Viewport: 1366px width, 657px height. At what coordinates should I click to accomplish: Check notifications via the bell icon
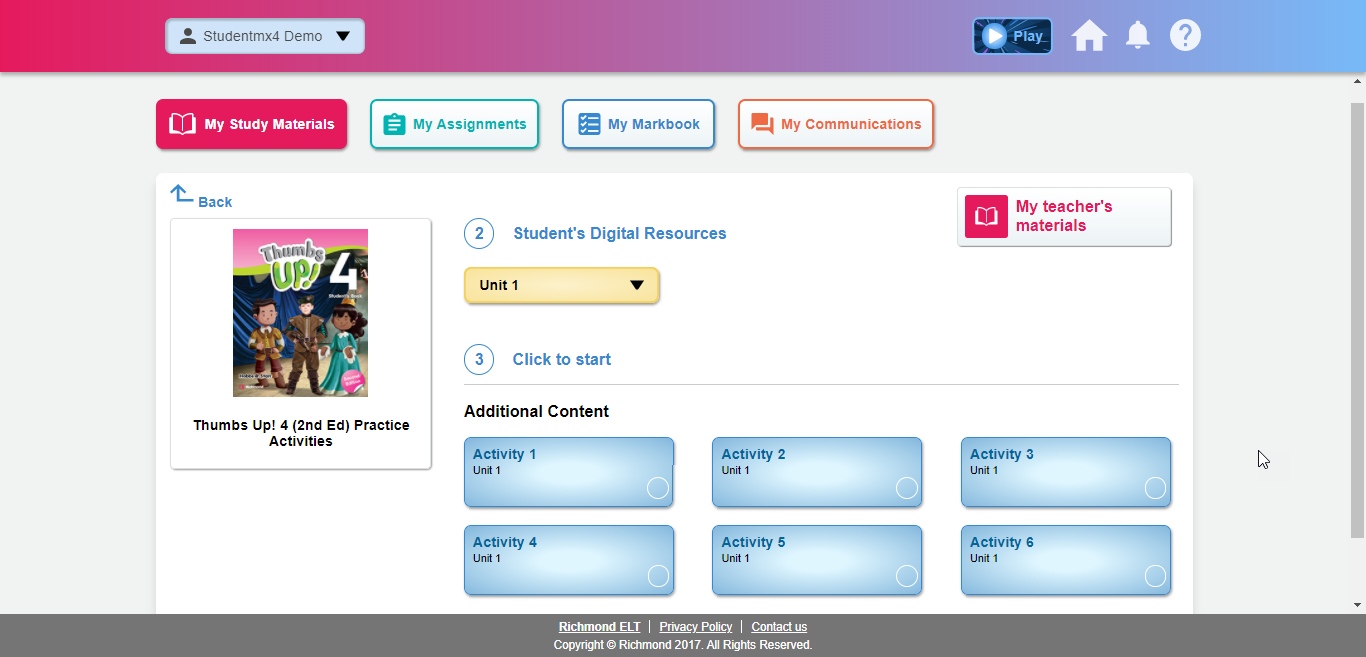coord(1137,35)
